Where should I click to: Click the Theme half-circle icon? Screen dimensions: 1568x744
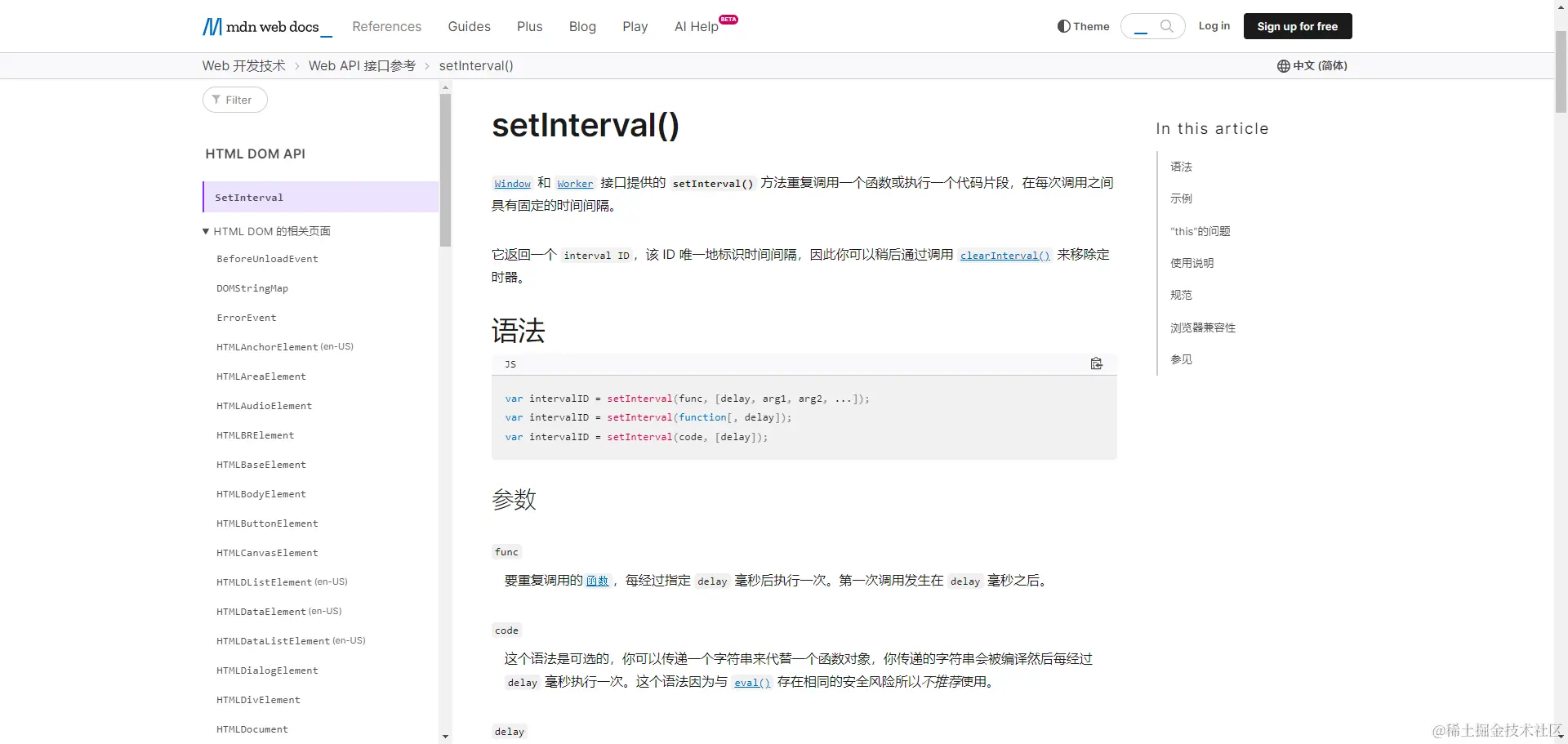tap(1062, 25)
